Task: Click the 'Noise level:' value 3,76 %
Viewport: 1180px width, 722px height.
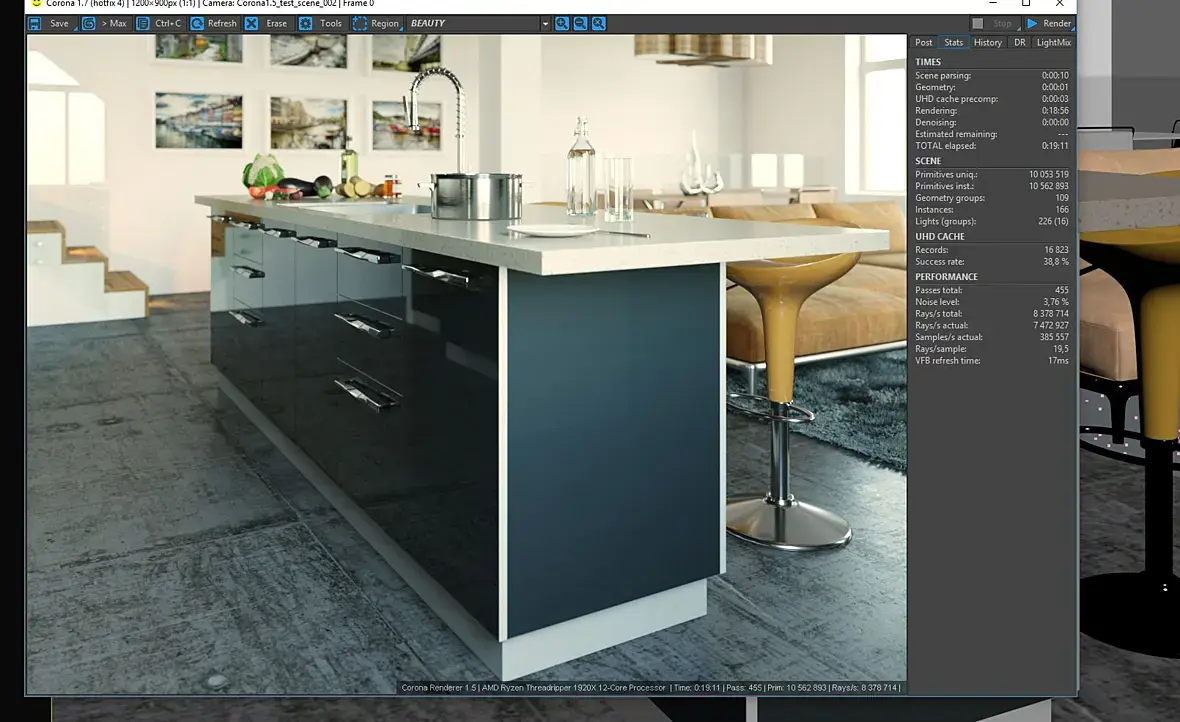Action: pyautogui.click(x=1056, y=302)
